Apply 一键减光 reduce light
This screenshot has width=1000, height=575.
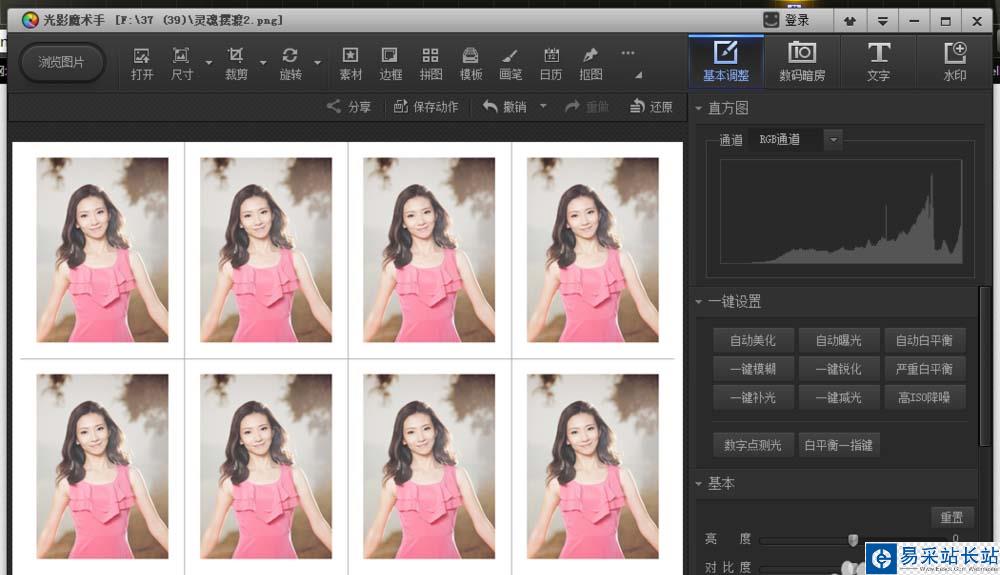839,398
